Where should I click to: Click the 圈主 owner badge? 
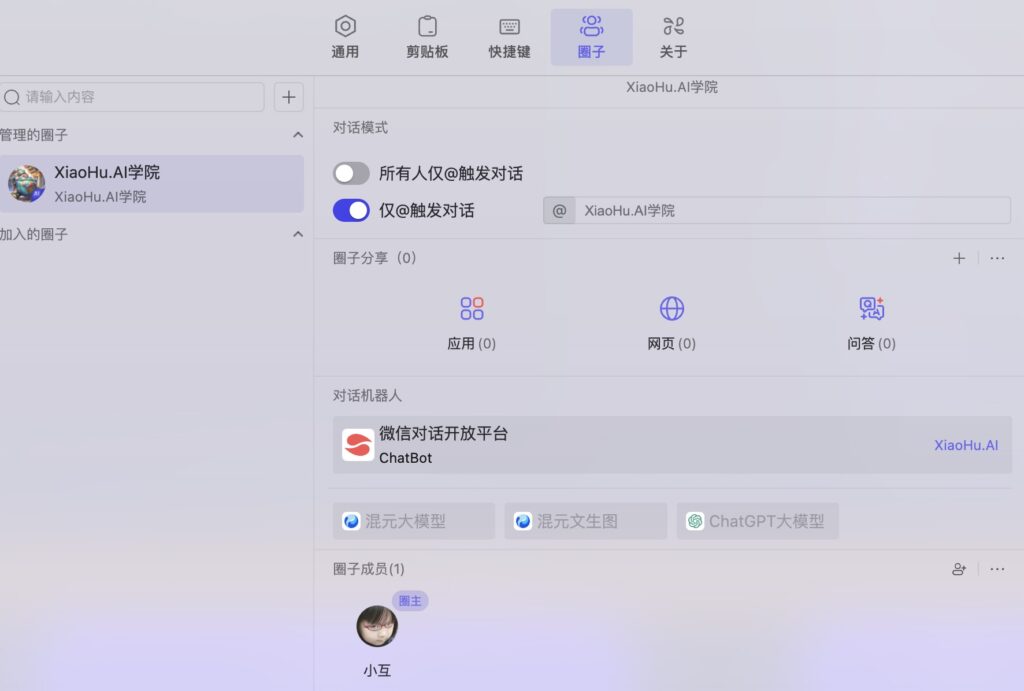point(410,600)
